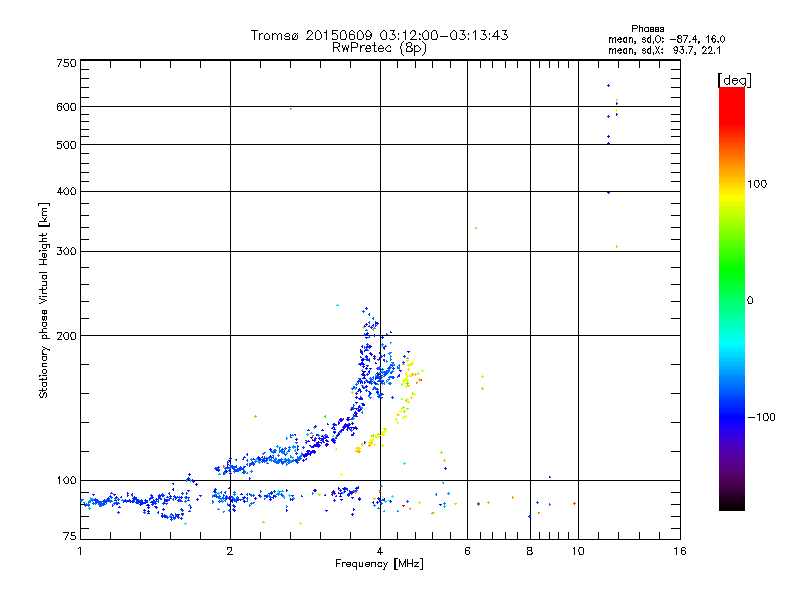Click the plot title "Tromsø 20150609 03:12:00-03:13:43"
The width and height of the screenshot is (800, 600).
point(379,35)
